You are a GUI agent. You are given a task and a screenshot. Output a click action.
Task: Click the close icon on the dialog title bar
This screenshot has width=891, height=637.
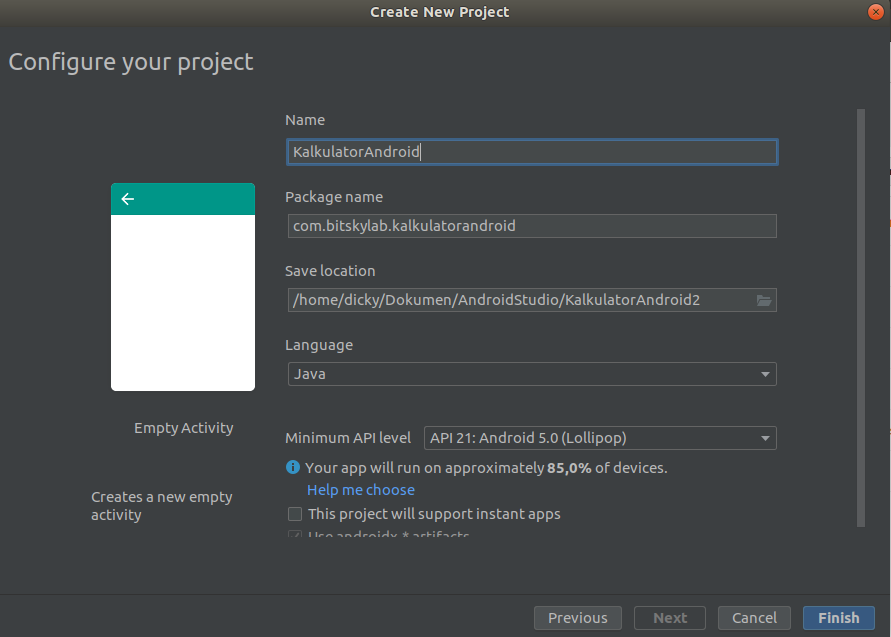pos(876,12)
